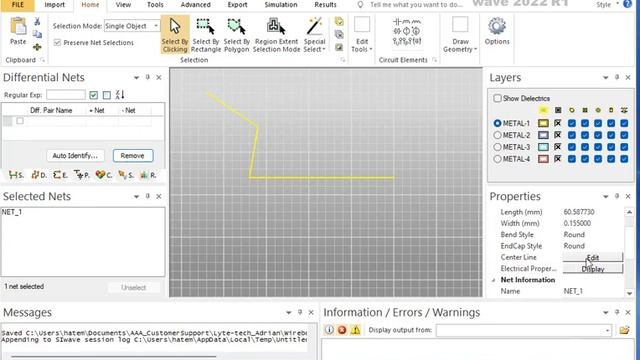The width and height of the screenshot is (640, 360).
Task: Click the pin icon on Layers panel
Action: click(617, 77)
